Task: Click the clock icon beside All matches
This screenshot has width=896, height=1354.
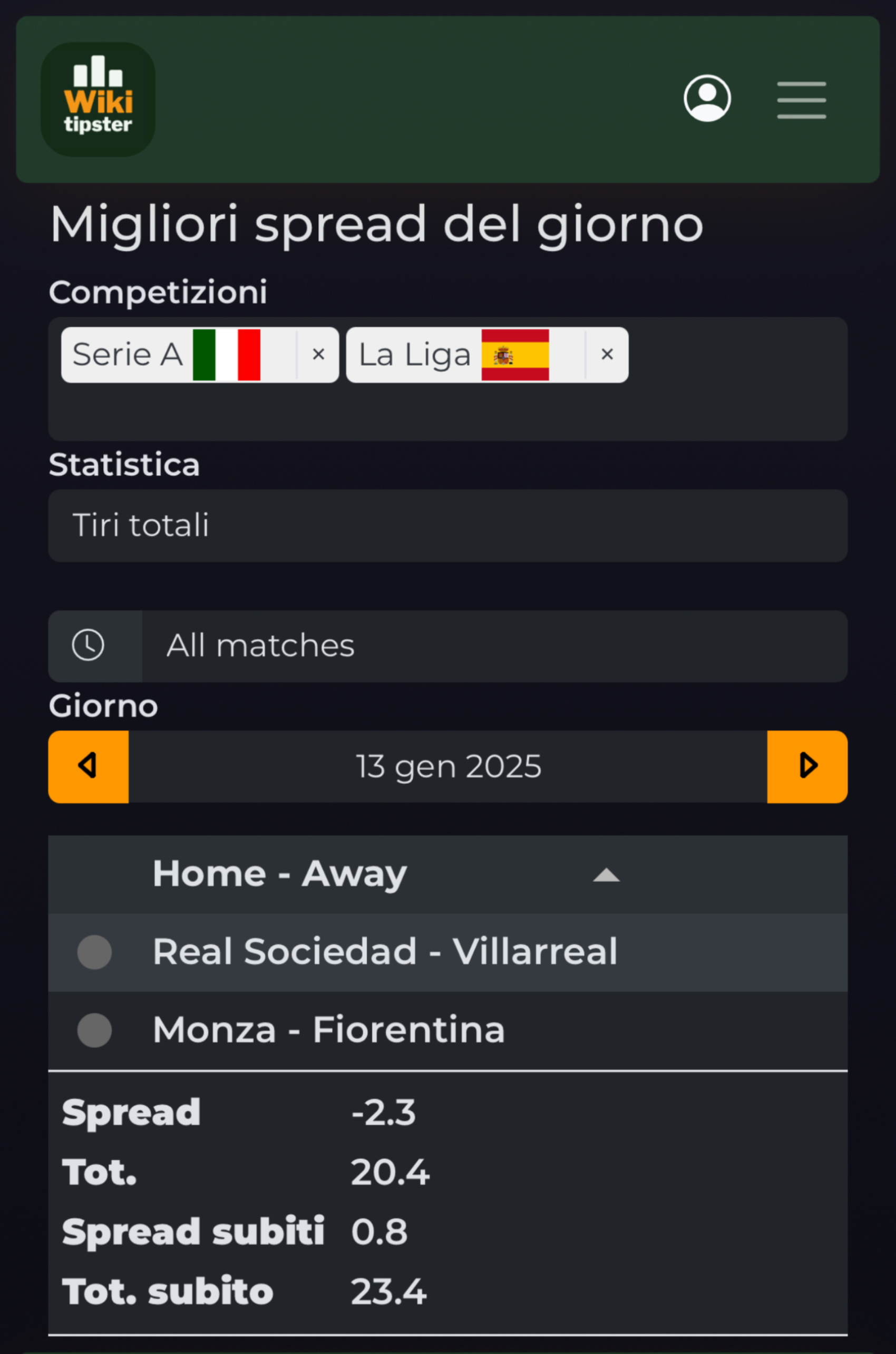Action: (x=88, y=646)
